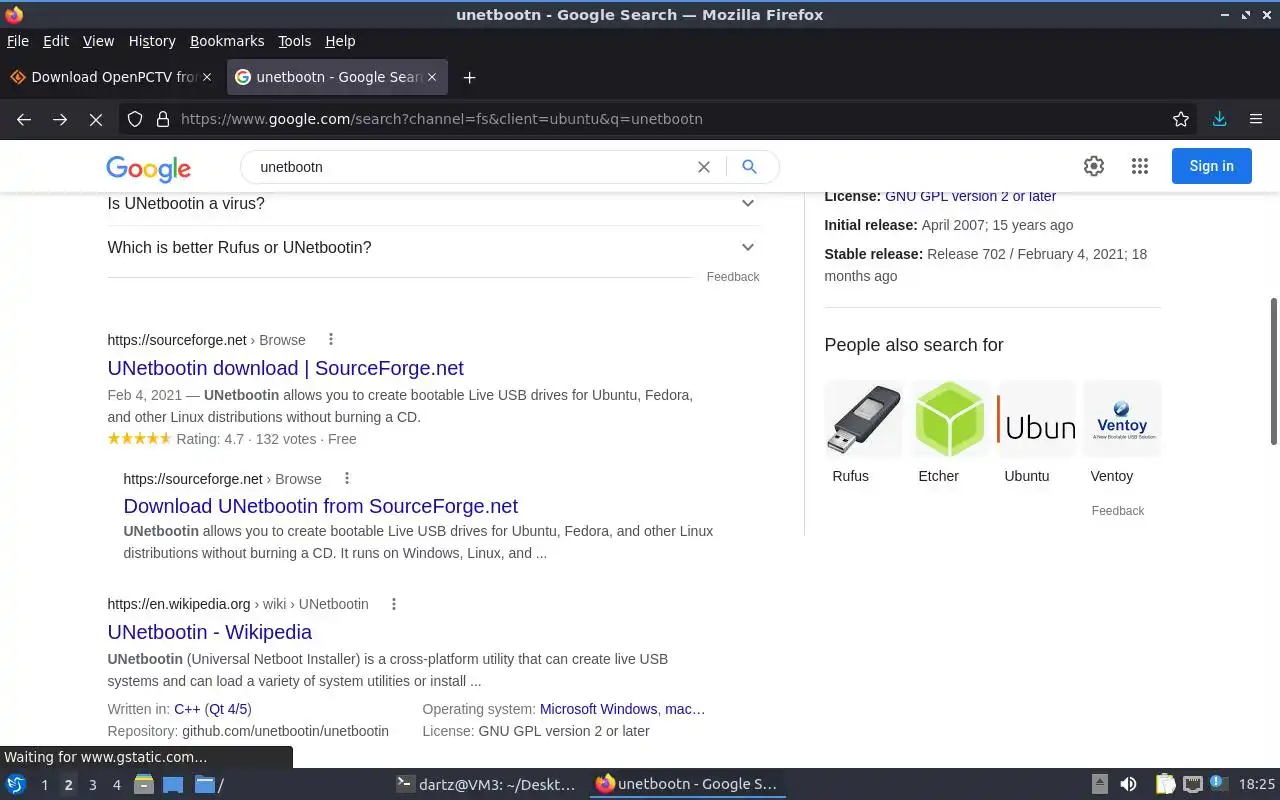Go forward one page
This screenshot has width=1280, height=800.
click(60, 119)
